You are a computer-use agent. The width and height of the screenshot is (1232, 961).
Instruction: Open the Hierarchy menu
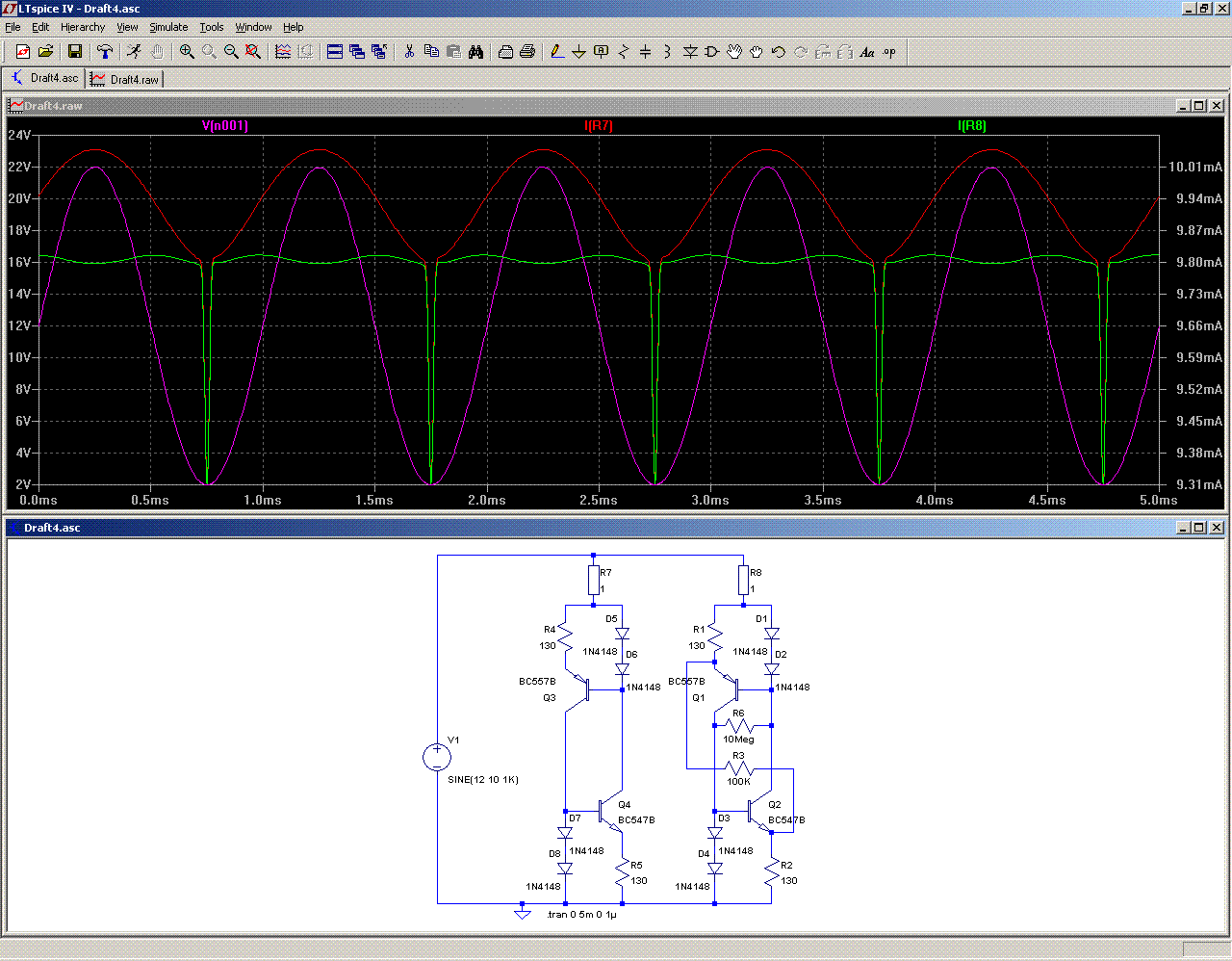83,27
